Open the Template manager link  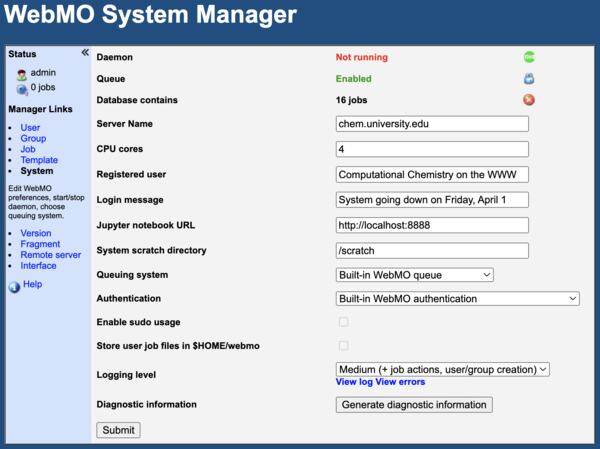[39, 160]
